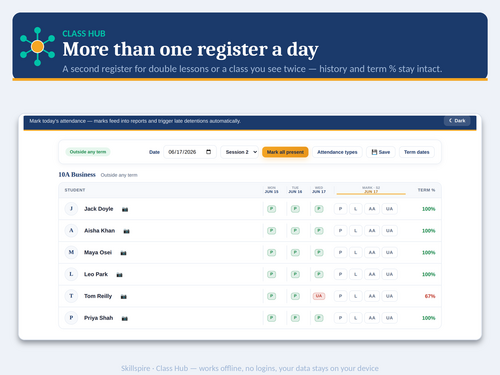Mark Aisha Khan as unauthorised absent (UA)

click(x=389, y=231)
